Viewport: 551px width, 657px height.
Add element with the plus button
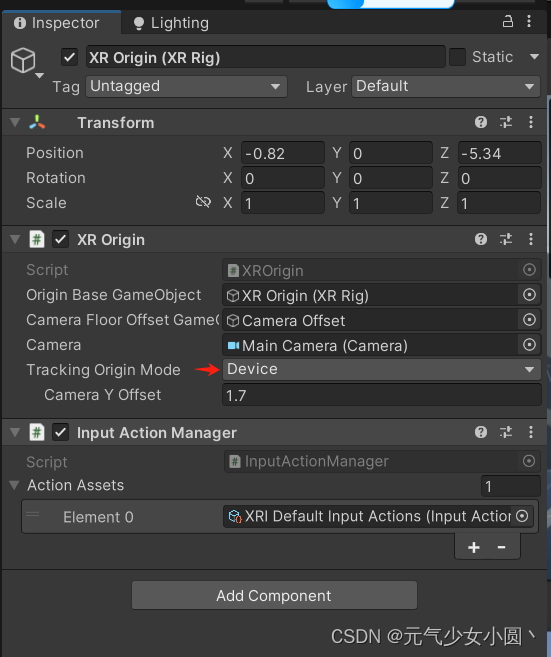coord(474,547)
